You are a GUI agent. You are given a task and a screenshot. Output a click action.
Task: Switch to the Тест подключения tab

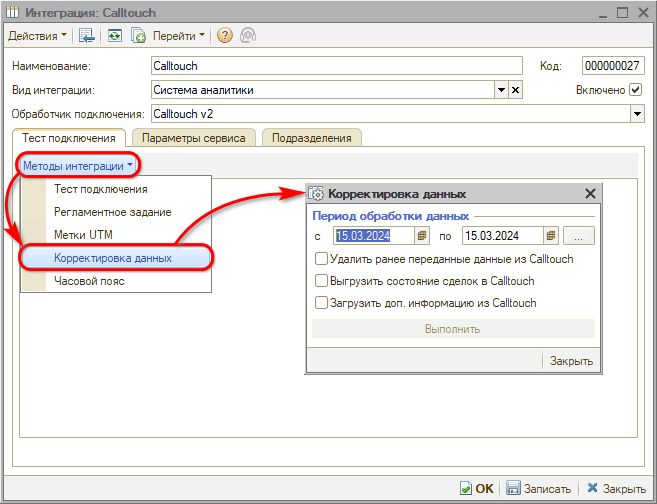pyautogui.click(x=69, y=138)
